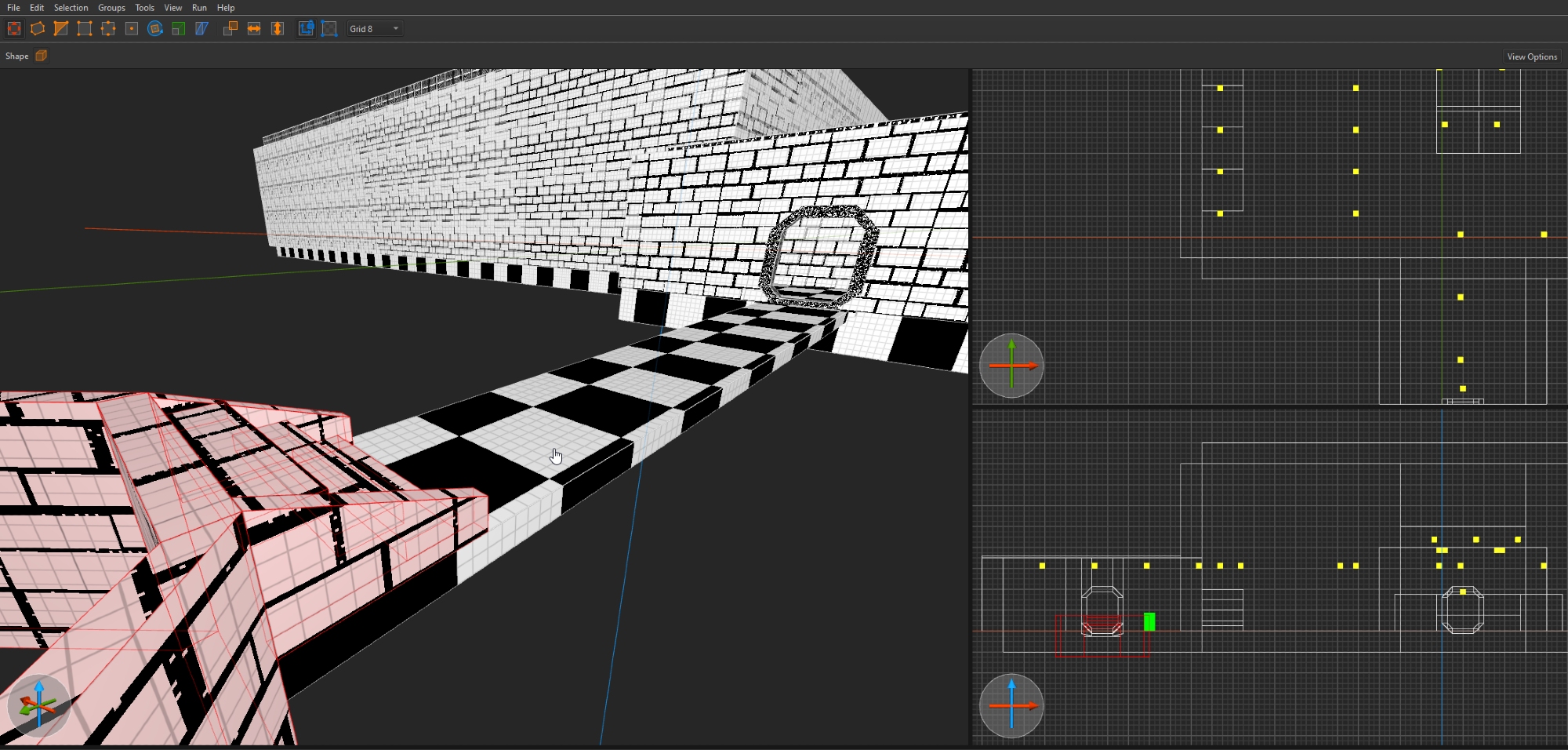Switch to the Vertex tool
1568x750 pixels.
[85, 29]
